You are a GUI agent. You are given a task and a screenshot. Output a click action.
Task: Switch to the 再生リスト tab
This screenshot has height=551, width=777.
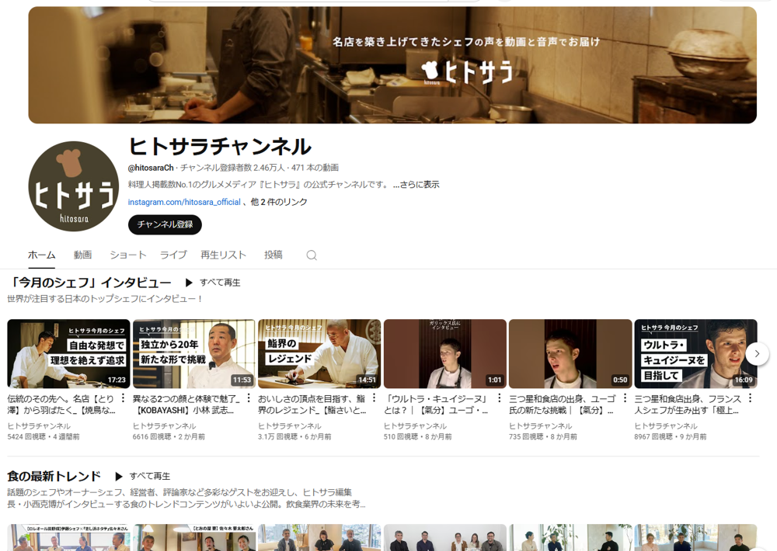point(223,255)
